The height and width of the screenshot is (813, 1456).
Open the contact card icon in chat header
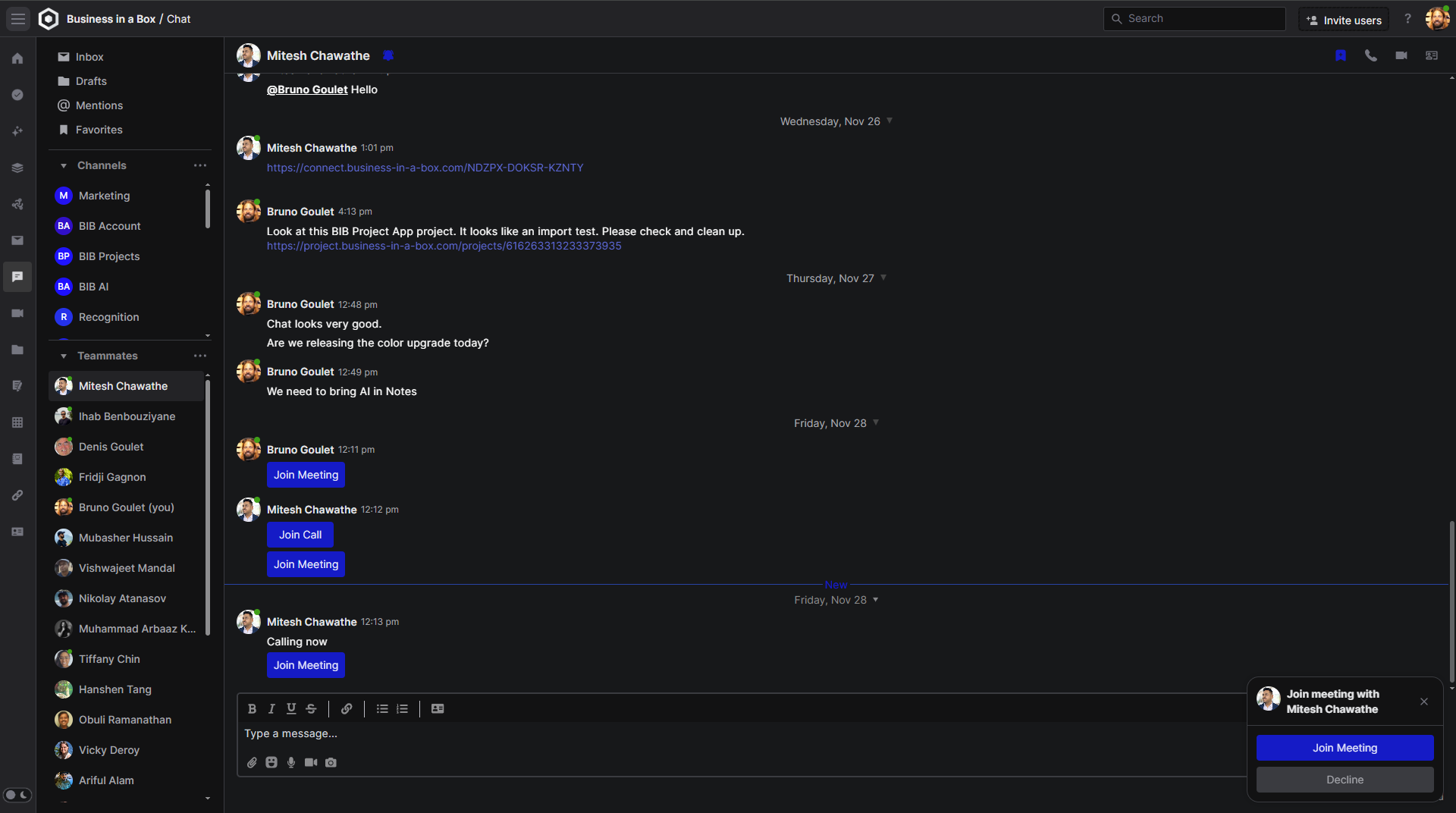[1432, 55]
